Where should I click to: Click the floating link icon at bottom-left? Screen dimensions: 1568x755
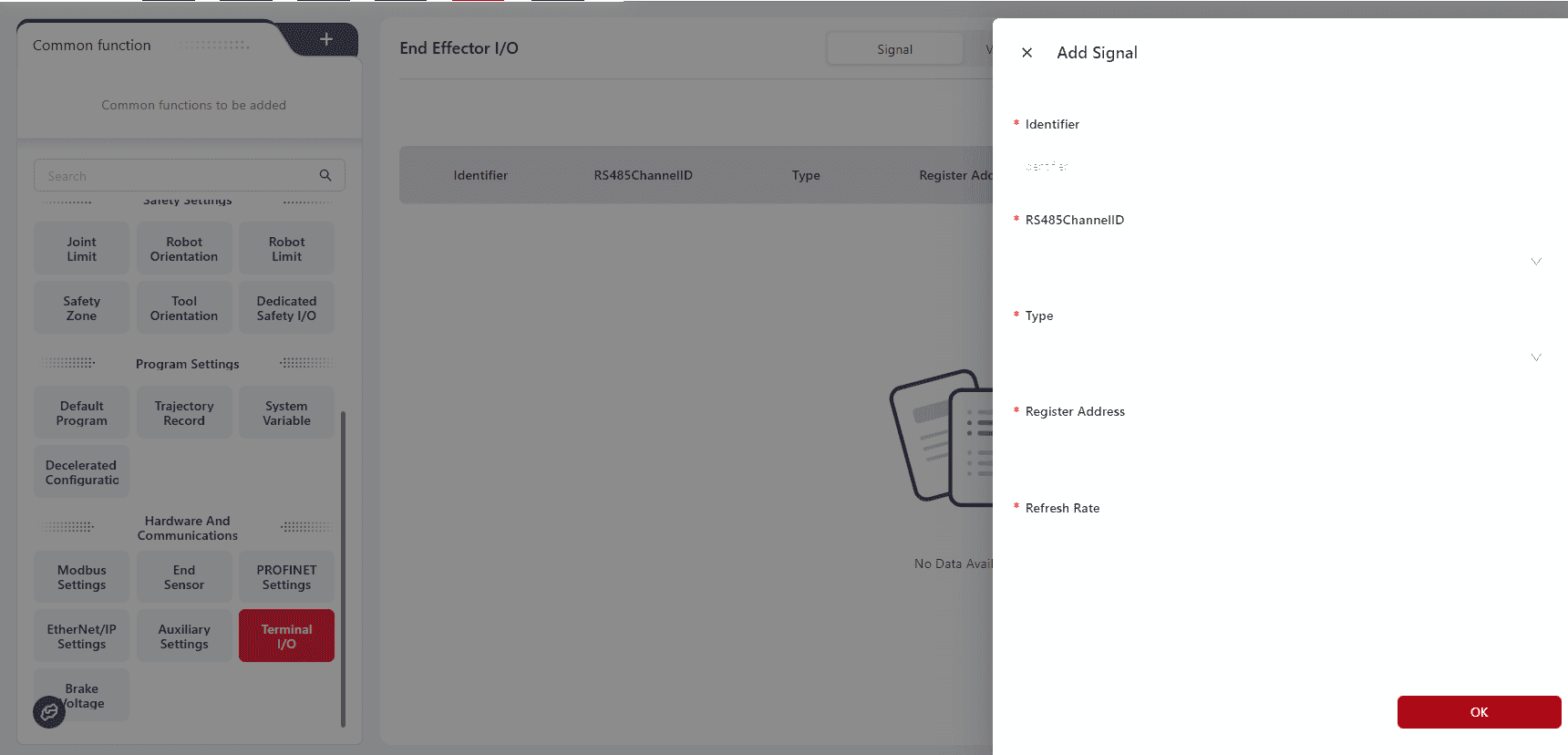(49, 712)
